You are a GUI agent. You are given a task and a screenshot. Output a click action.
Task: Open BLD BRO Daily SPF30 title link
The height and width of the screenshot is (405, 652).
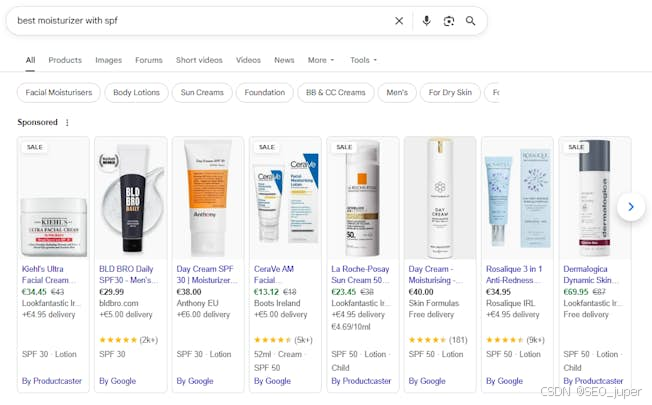point(128,274)
